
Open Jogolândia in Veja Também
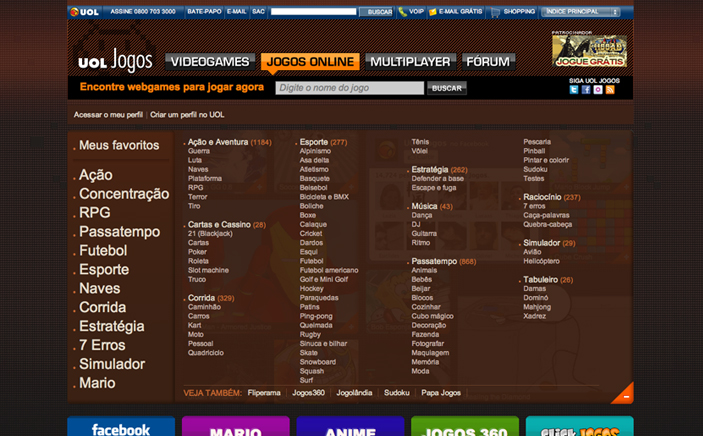(x=354, y=393)
